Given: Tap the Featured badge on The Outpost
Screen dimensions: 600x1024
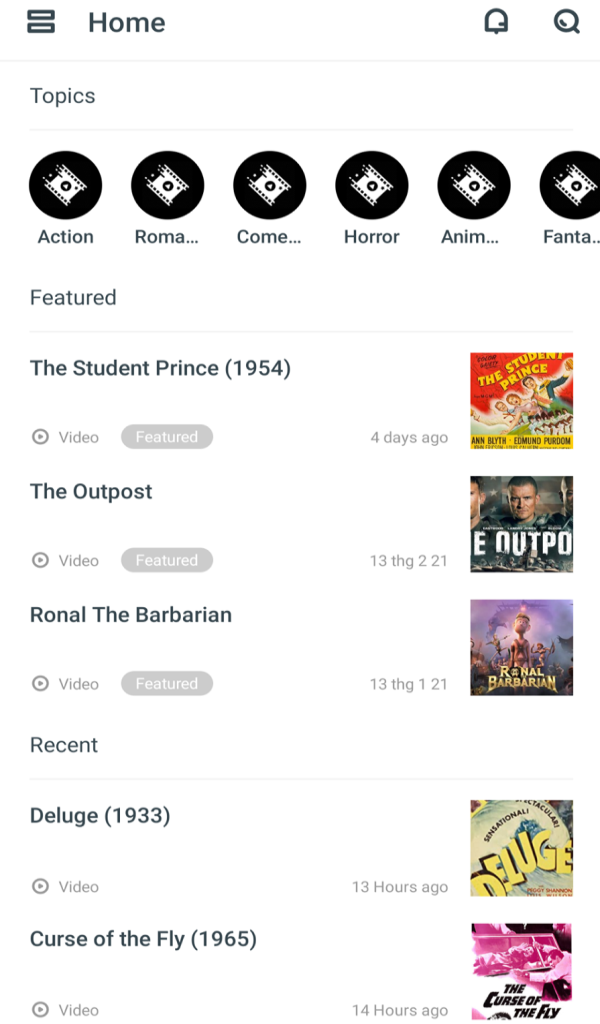Looking at the screenshot, I should click(167, 560).
